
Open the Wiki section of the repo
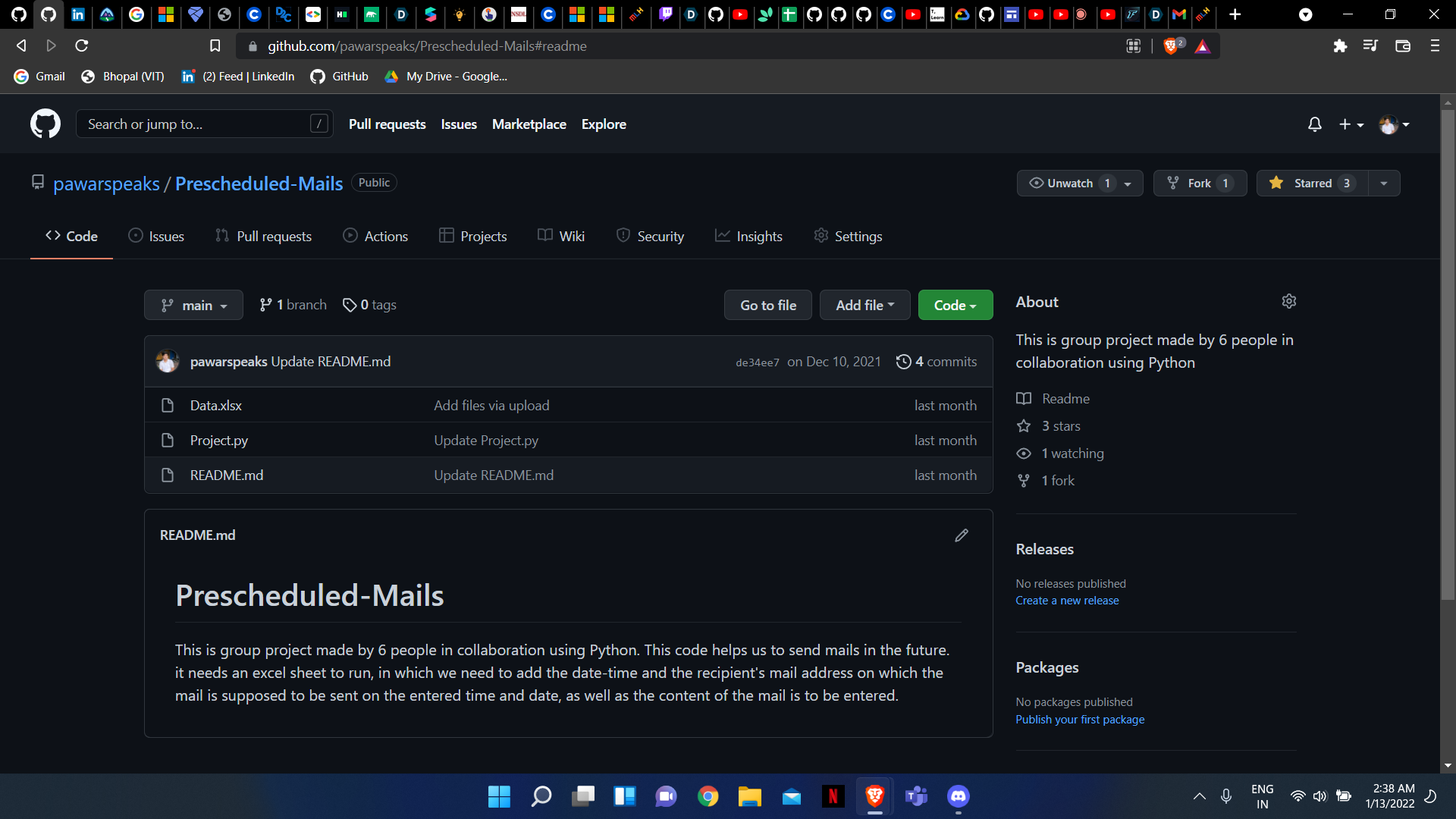(561, 236)
